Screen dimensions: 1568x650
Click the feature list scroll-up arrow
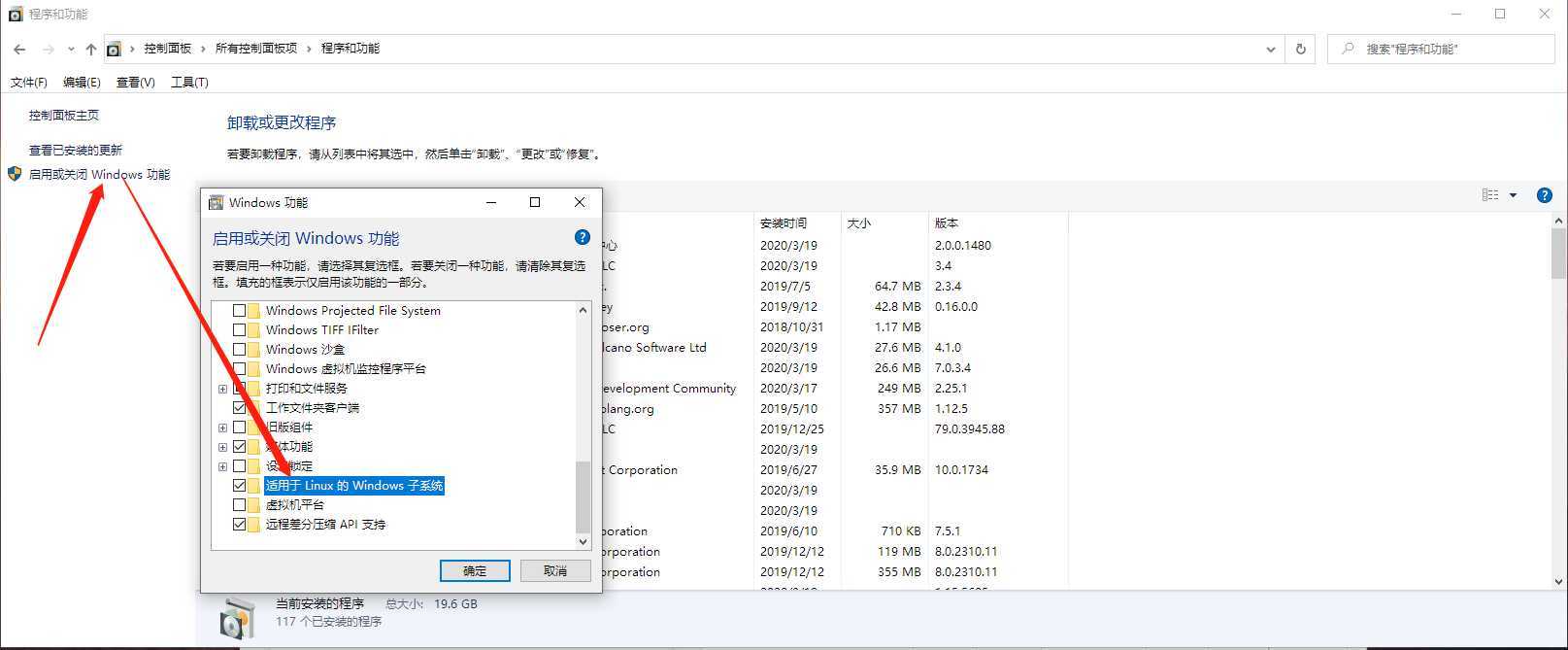pos(583,310)
